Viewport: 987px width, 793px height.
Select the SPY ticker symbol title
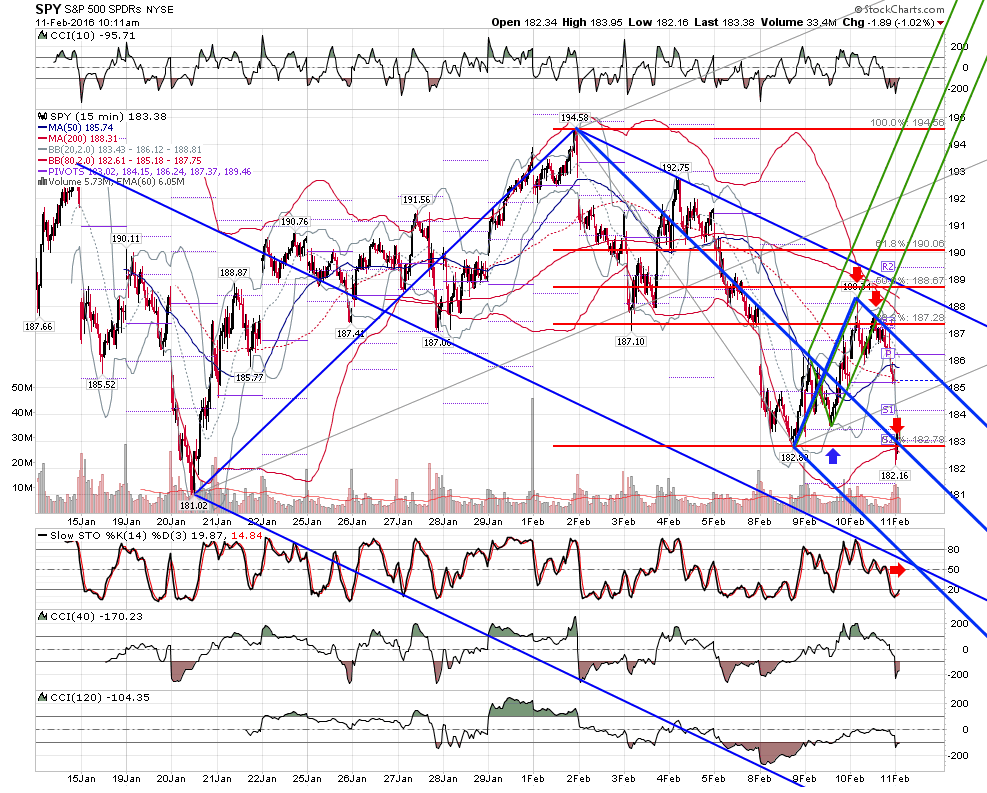48,9
